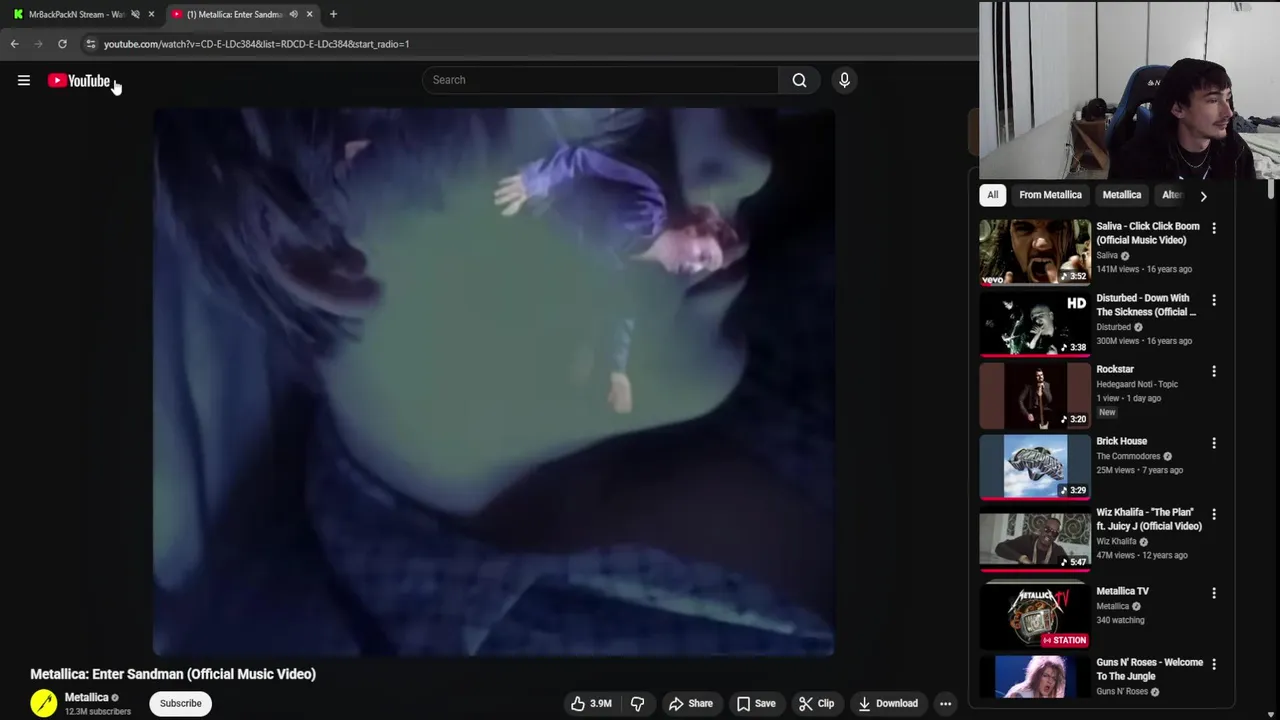Select the From Metallica filter chip
Screen dimensions: 1280x720
[1050, 195]
